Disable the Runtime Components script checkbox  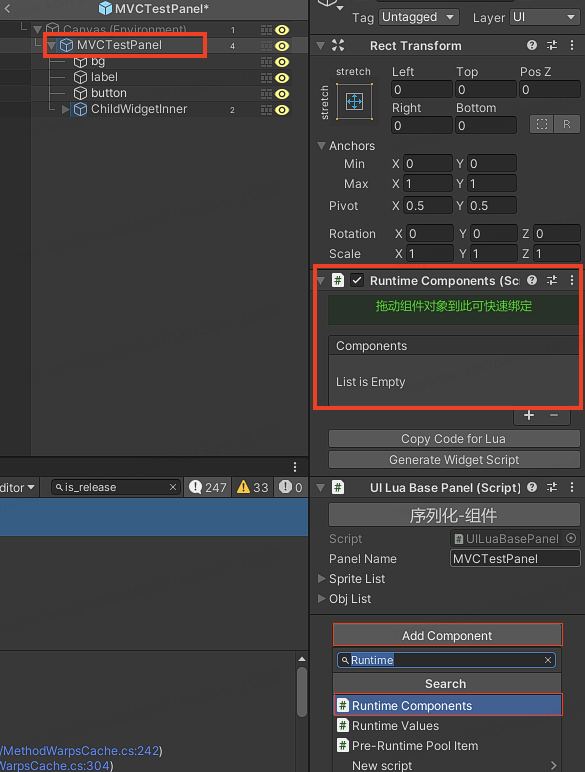click(x=357, y=280)
